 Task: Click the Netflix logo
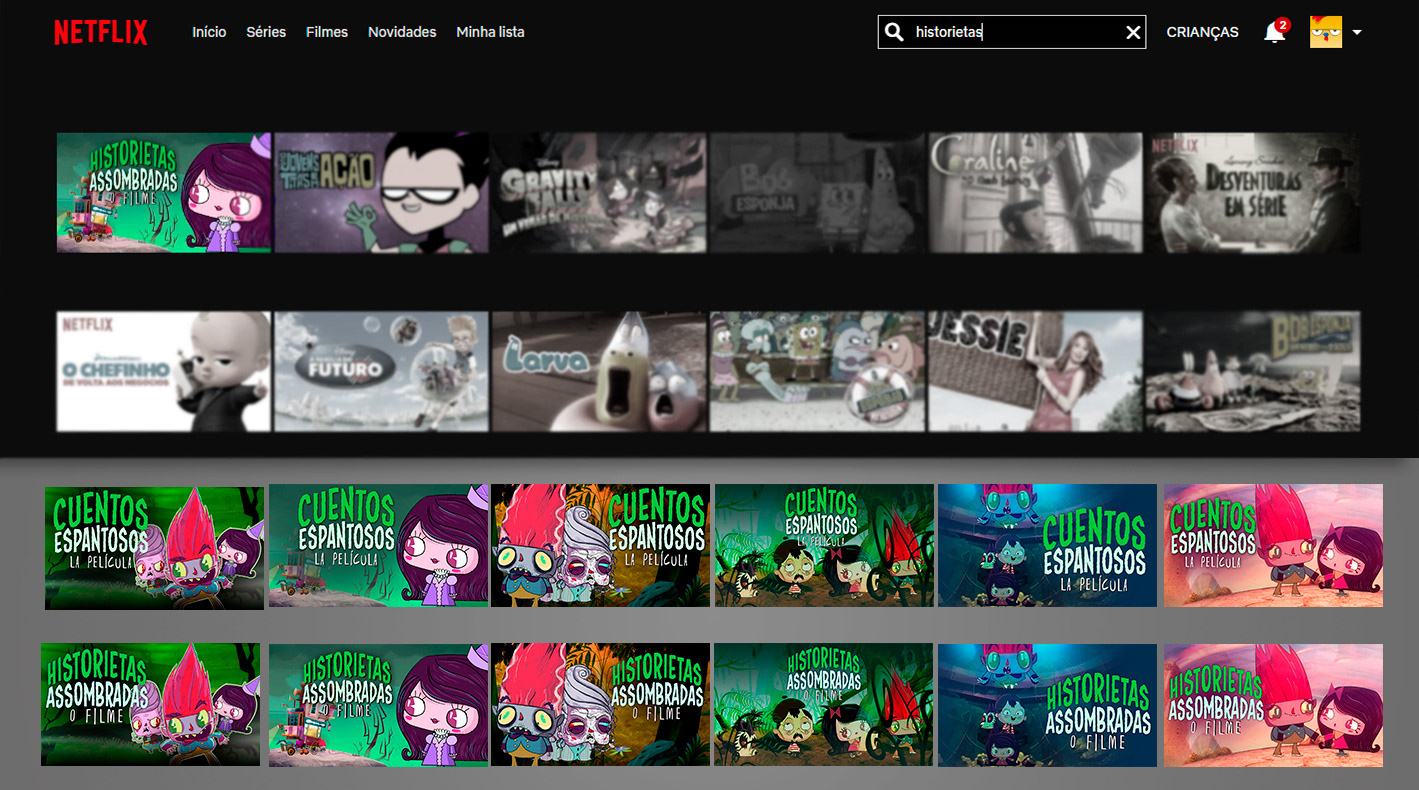101,32
